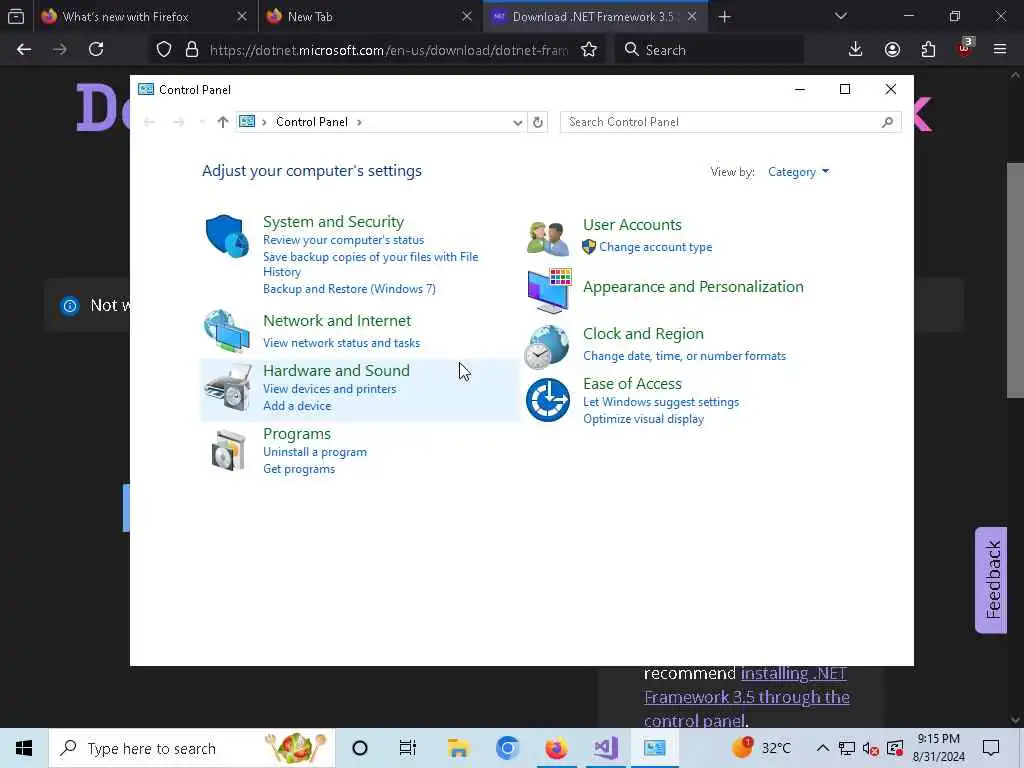Open the Firefox extensions puzzle icon
This screenshot has width=1024, height=768.
928,49
